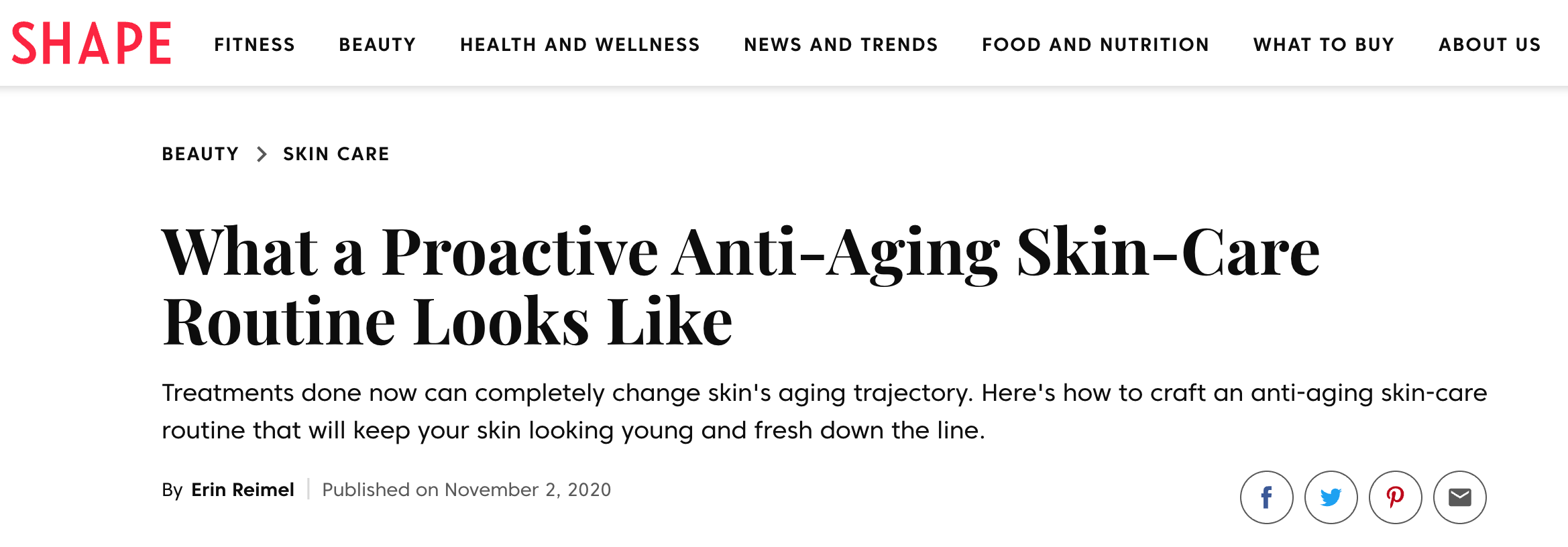
Task: Pin the article on Pinterest
Action: [1395, 497]
